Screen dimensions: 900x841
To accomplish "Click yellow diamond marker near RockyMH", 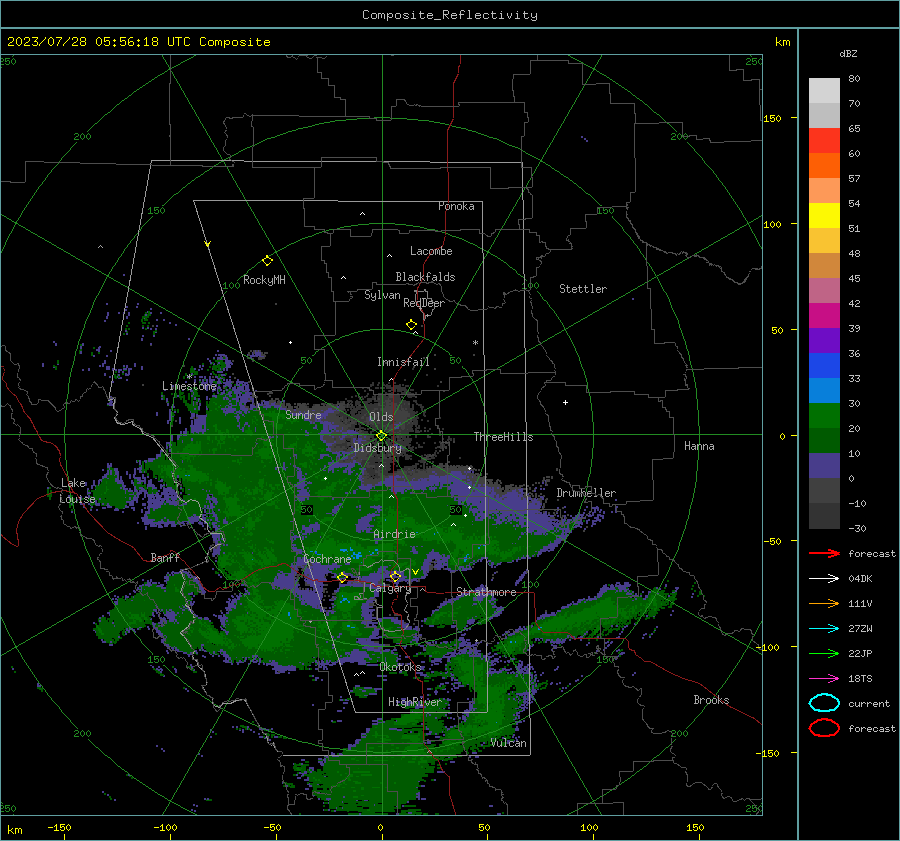I will tap(267, 261).
